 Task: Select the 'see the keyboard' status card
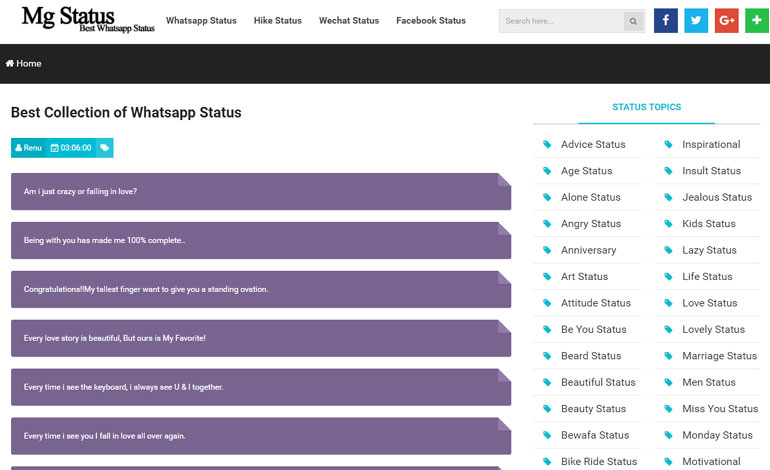coord(261,387)
